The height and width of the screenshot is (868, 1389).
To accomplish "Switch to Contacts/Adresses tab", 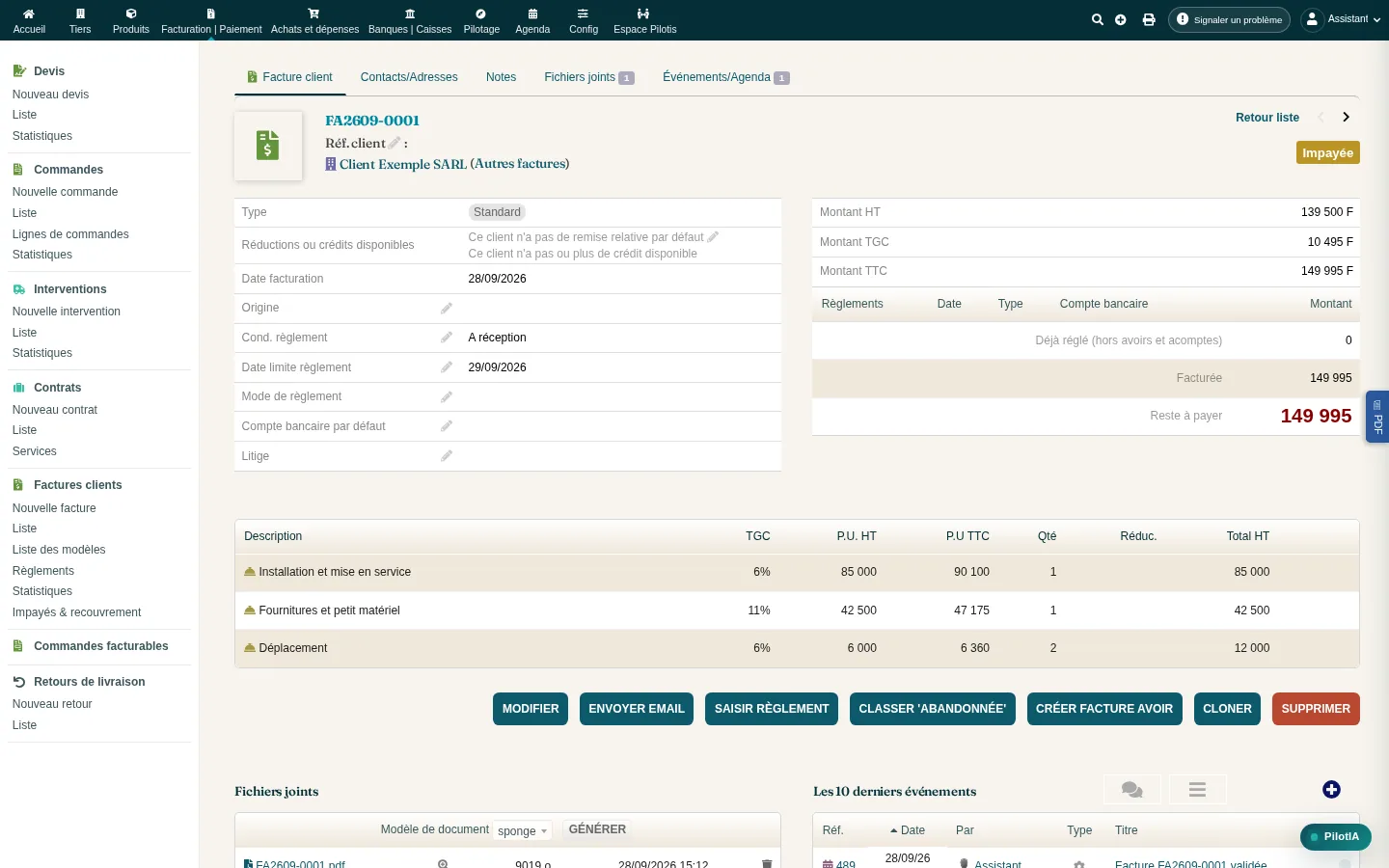I will tap(409, 77).
